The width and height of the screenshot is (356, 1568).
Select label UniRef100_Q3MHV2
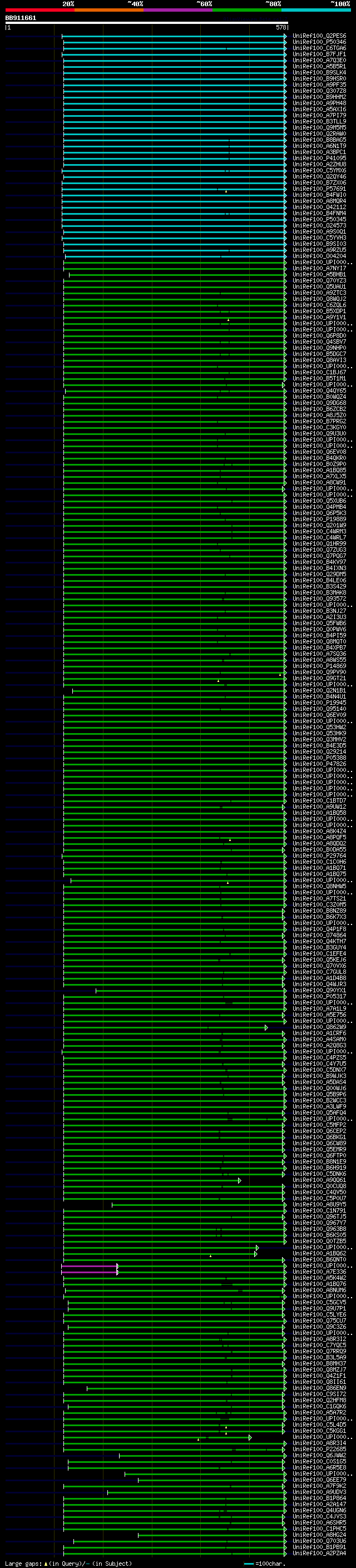[319, 740]
